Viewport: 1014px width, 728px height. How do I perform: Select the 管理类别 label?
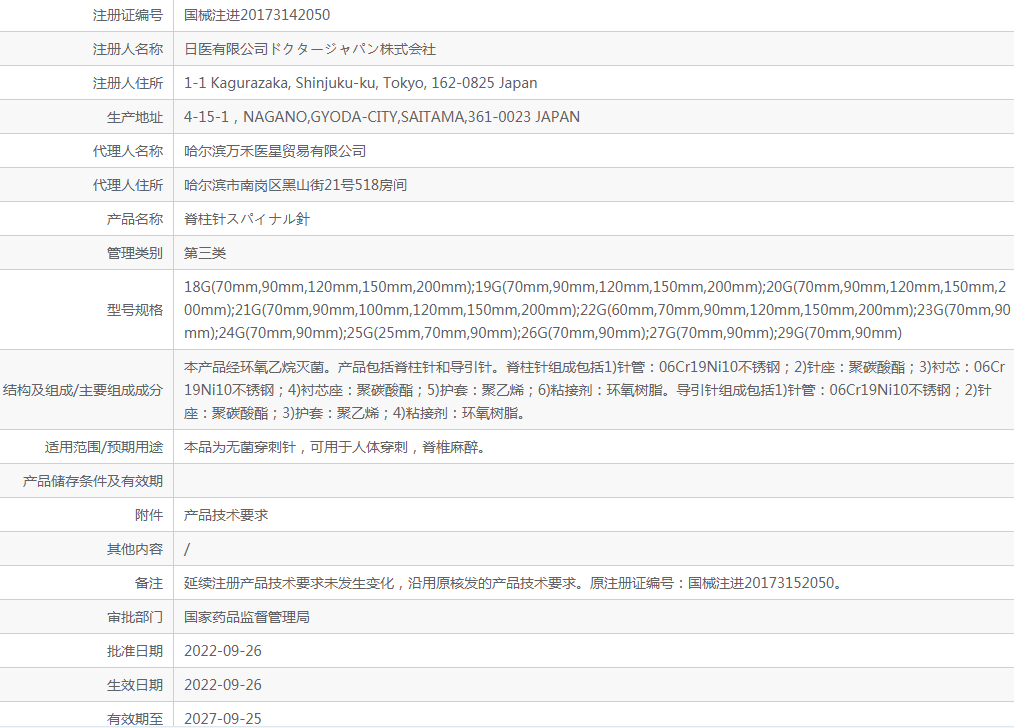[x=135, y=253]
